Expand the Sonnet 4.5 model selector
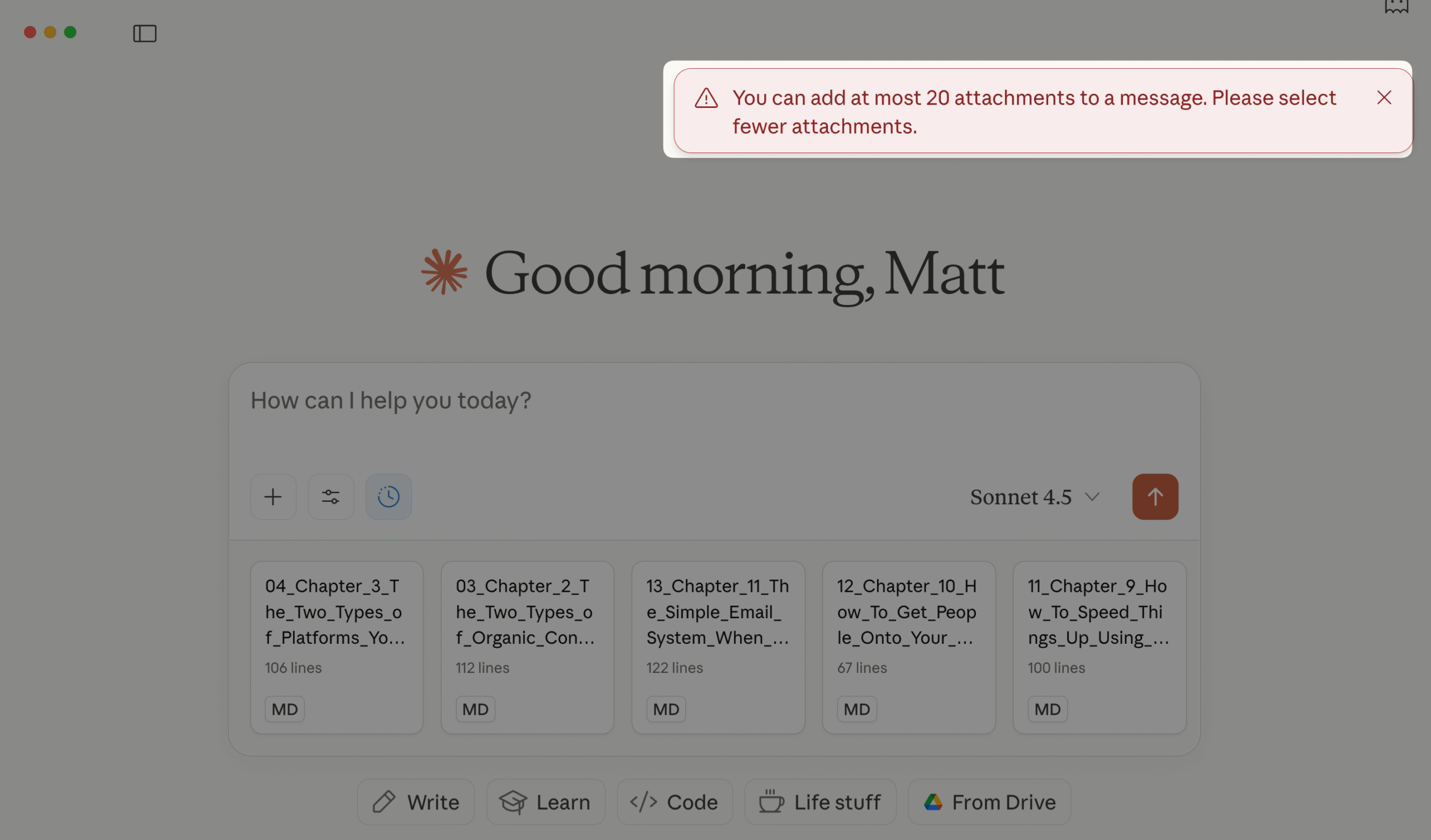Screen dimensions: 1431x840 click(x=1034, y=497)
